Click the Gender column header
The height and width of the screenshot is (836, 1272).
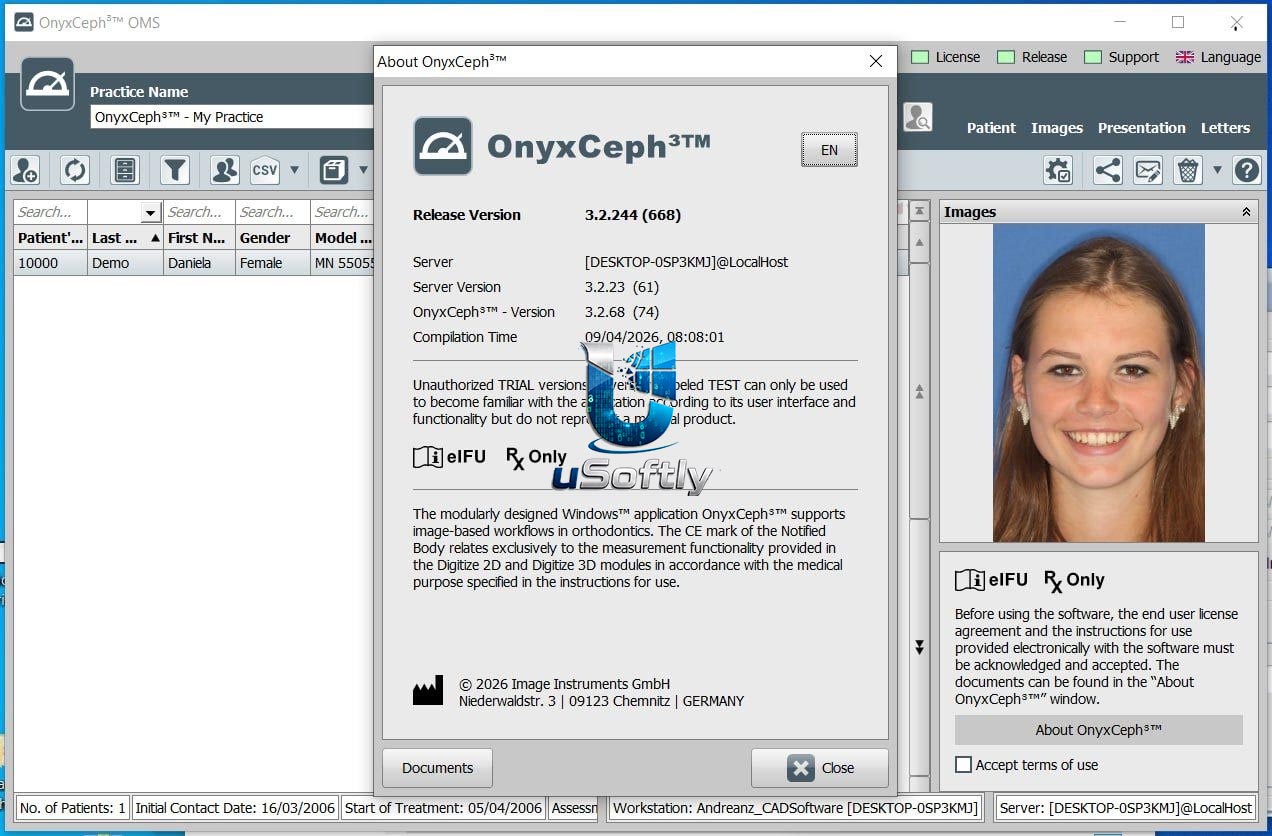(x=273, y=238)
